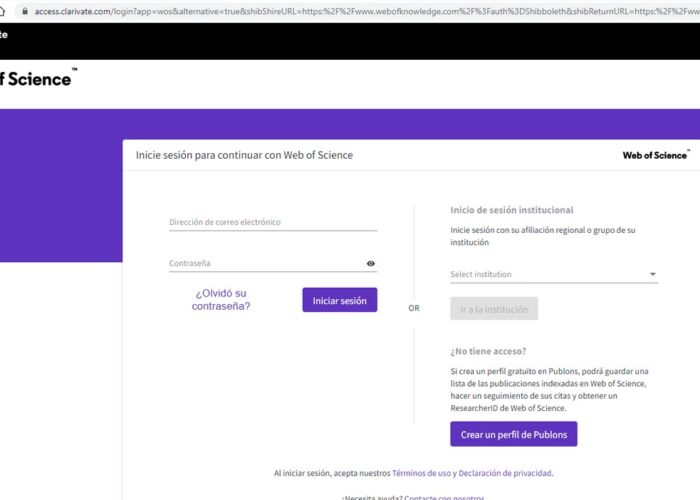
Task: Click the Ir a la institución button
Action: [x=494, y=308]
